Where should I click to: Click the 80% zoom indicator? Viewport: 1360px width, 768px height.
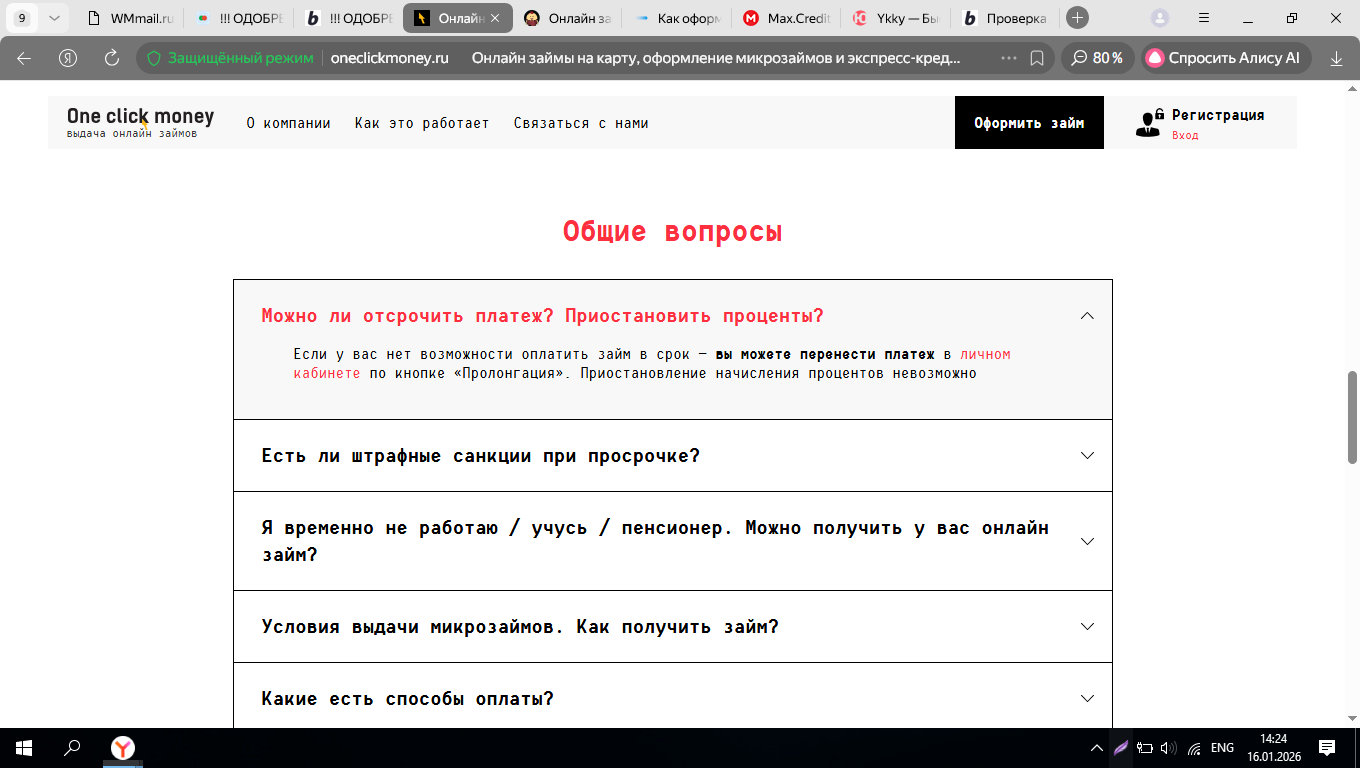coord(1097,58)
